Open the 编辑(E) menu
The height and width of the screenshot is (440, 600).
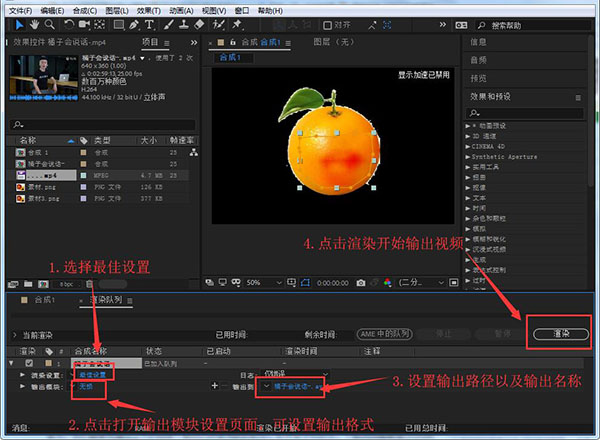tap(52, 11)
